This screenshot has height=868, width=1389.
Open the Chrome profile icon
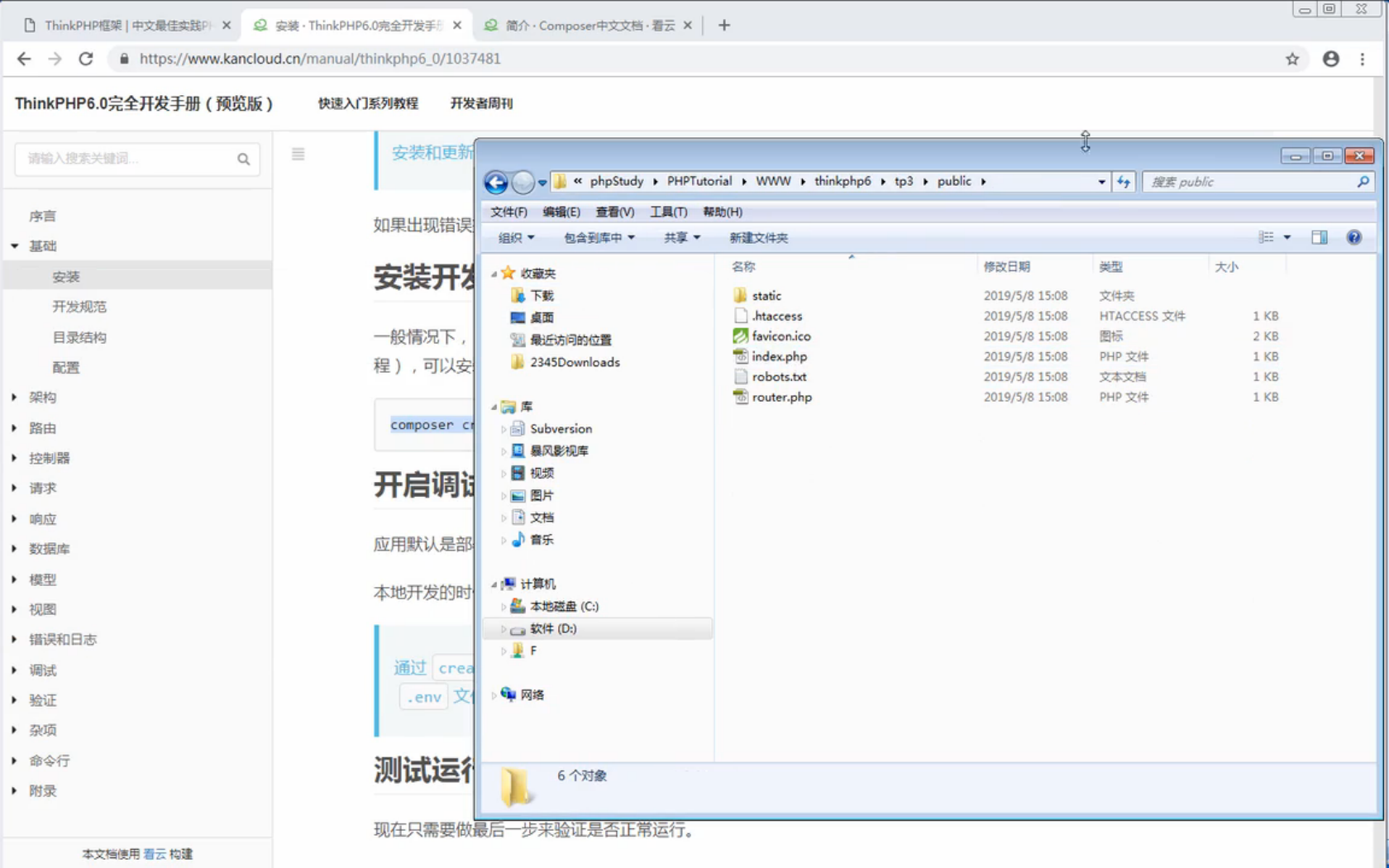click(1331, 59)
